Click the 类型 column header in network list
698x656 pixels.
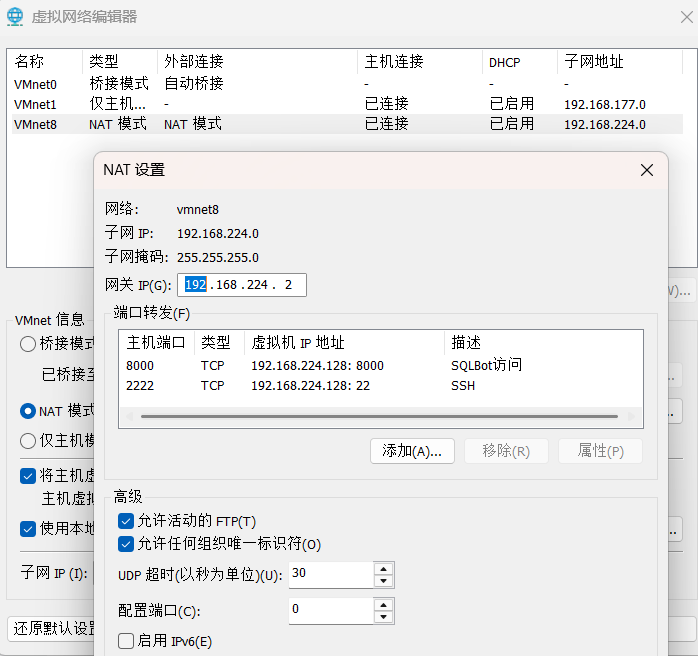(120, 61)
